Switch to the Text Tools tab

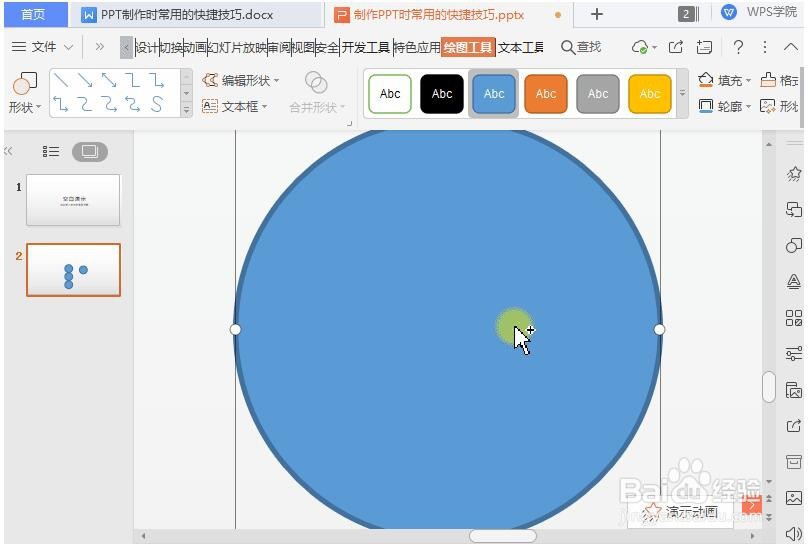pos(520,47)
